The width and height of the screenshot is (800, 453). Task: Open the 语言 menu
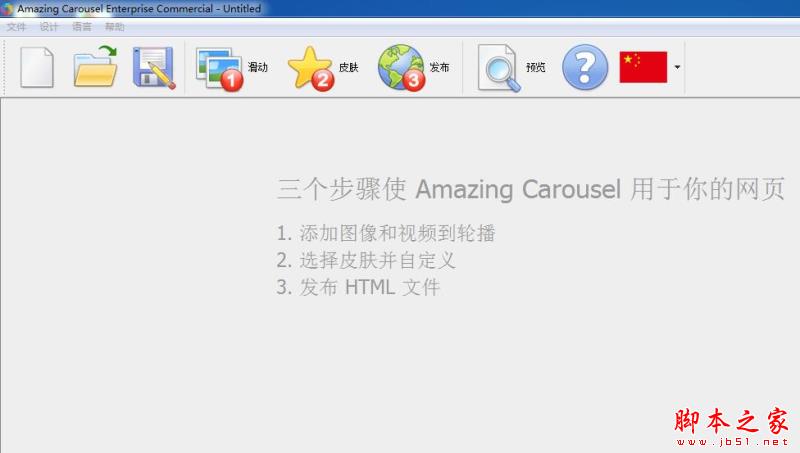(x=82, y=27)
